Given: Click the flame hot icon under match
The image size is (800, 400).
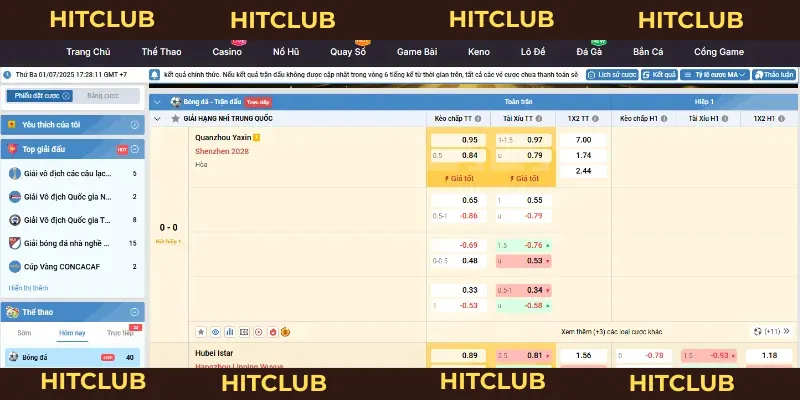Looking at the screenshot, I should click(x=273, y=332).
